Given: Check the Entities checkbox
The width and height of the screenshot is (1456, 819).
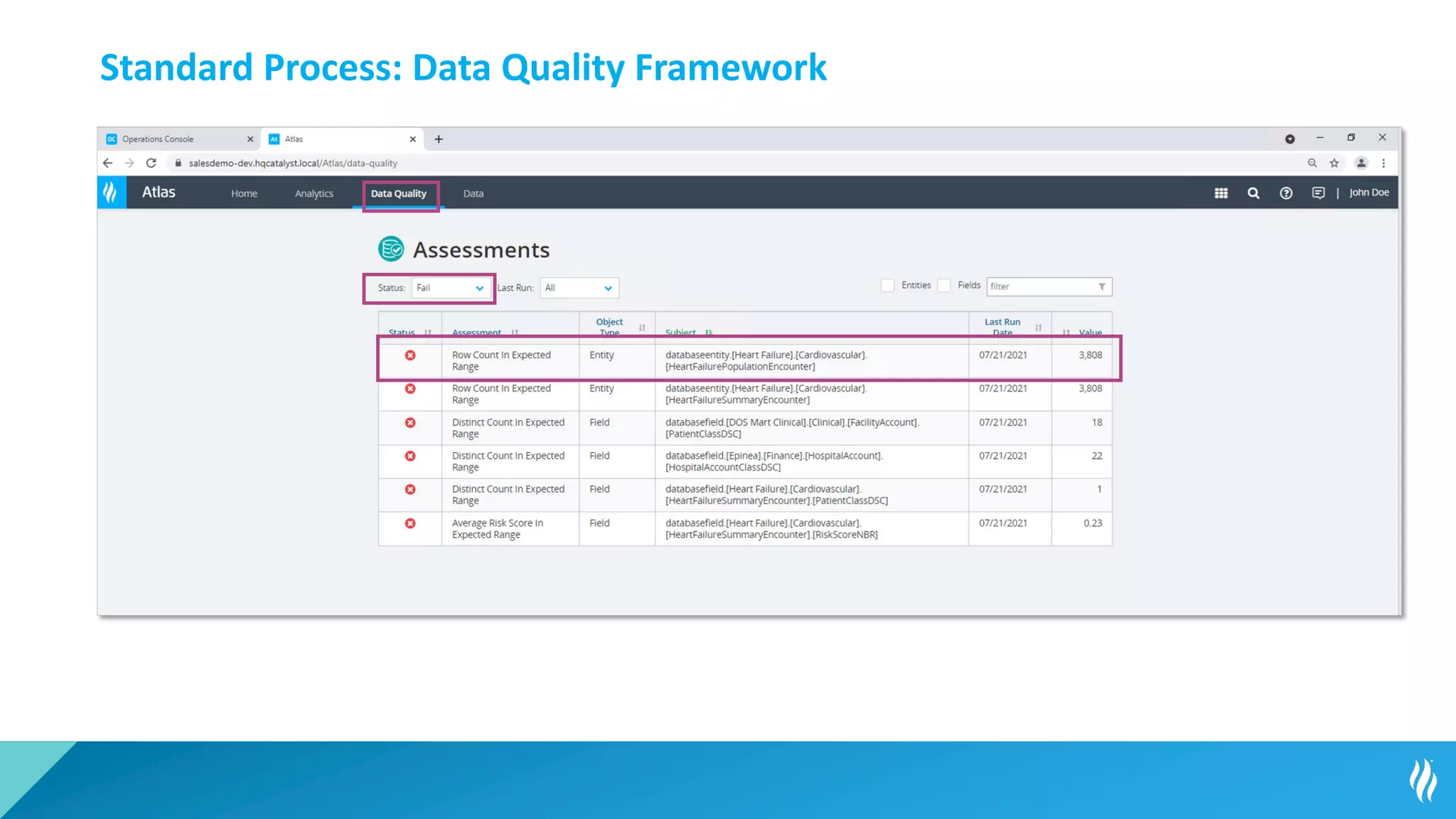Looking at the screenshot, I should (887, 285).
